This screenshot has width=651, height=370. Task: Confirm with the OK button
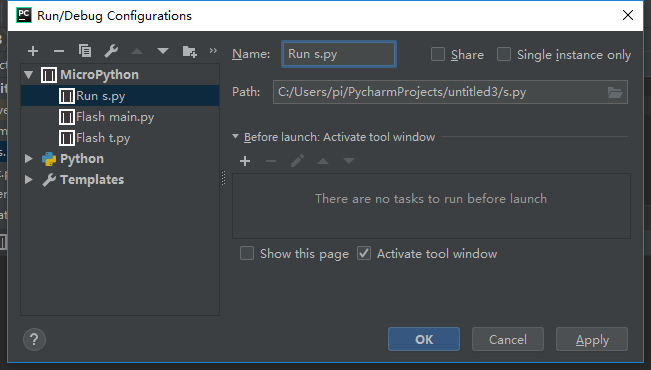(424, 339)
